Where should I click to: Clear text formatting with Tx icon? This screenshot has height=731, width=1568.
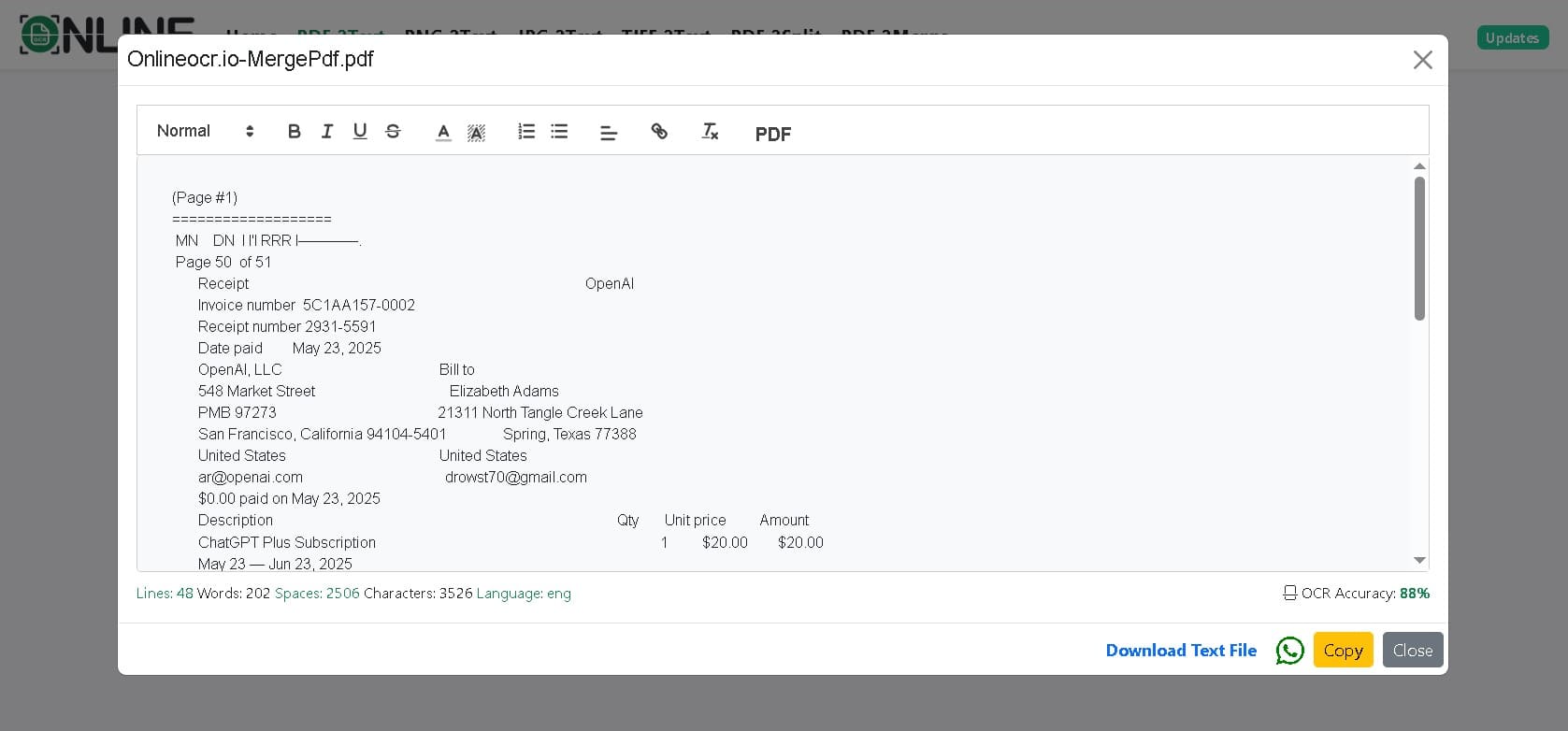click(710, 131)
